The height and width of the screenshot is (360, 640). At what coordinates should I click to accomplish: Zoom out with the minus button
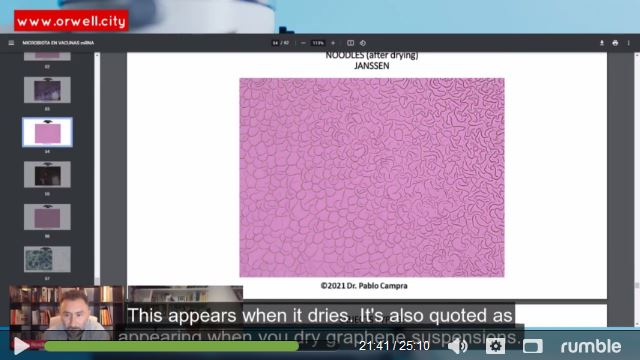pyautogui.click(x=303, y=43)
